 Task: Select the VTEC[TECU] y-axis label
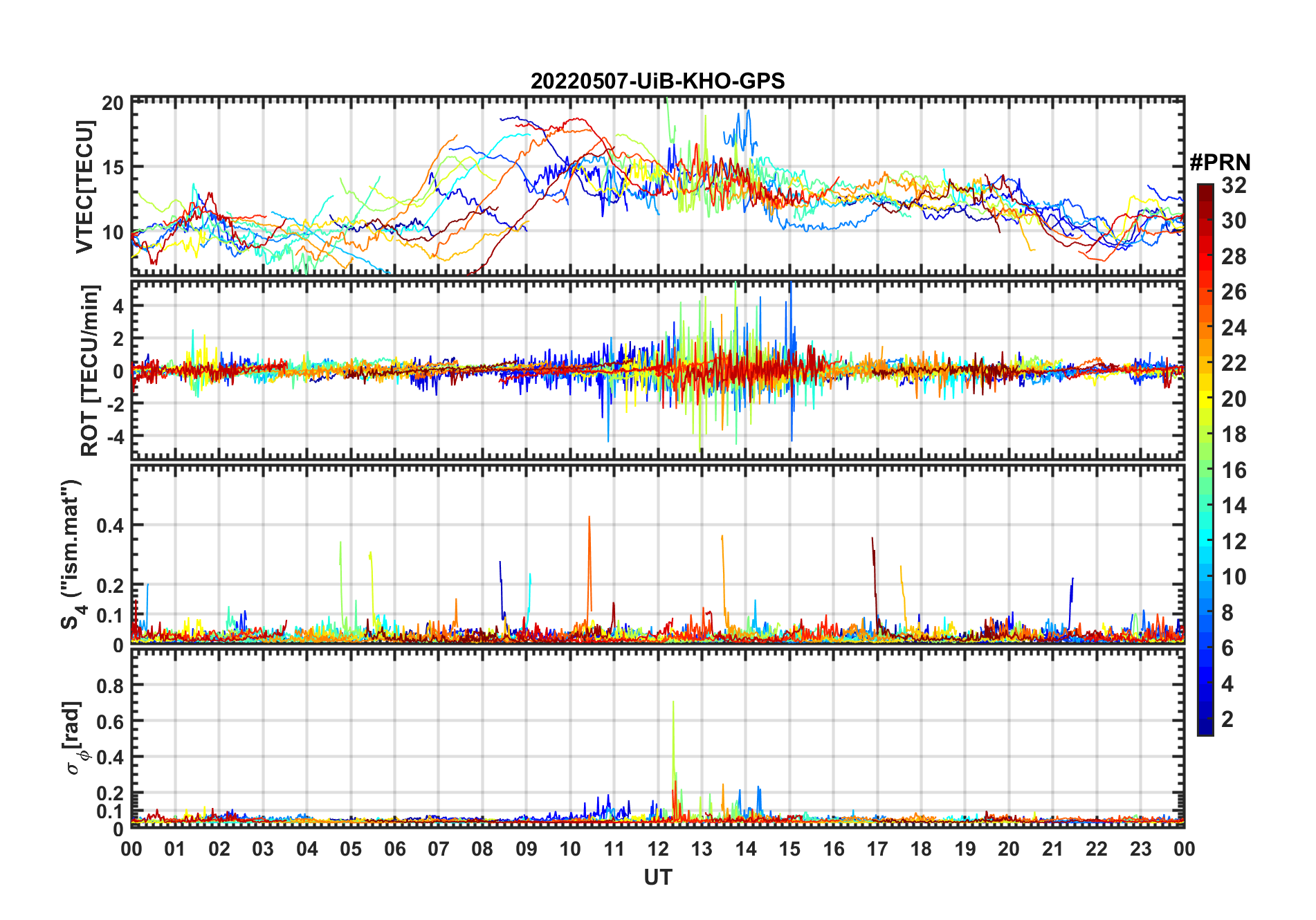(x=85, y=187)
